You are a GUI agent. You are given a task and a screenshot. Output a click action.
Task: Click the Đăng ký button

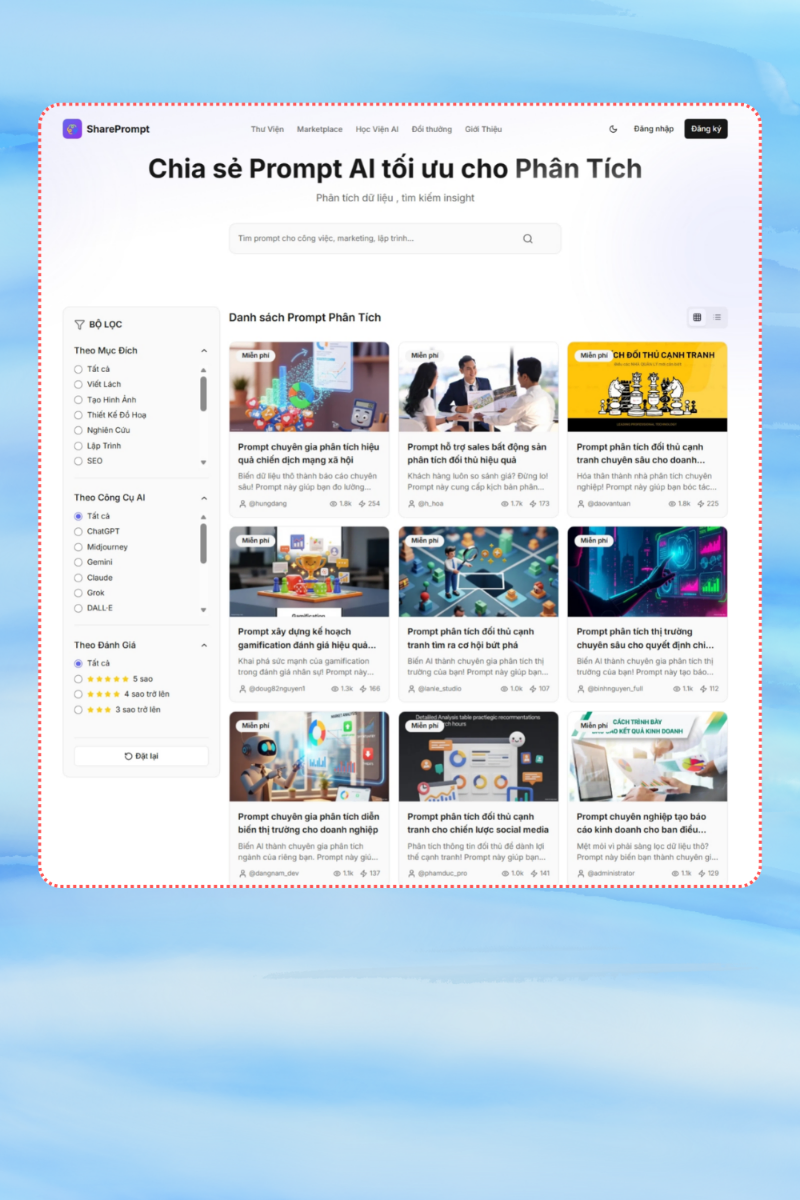[706, 129]
